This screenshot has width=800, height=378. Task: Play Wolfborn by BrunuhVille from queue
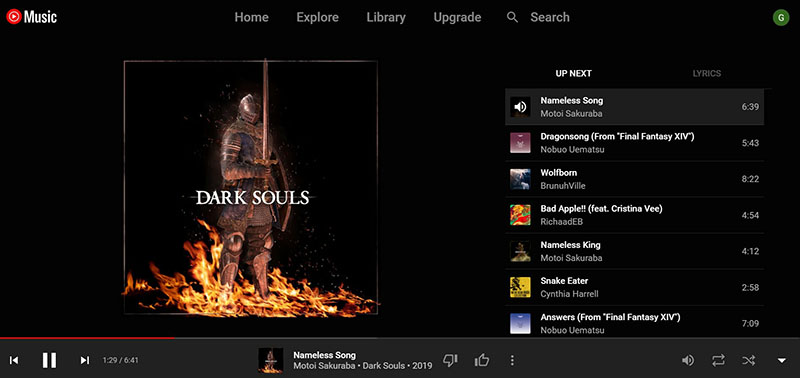point(634,179)
